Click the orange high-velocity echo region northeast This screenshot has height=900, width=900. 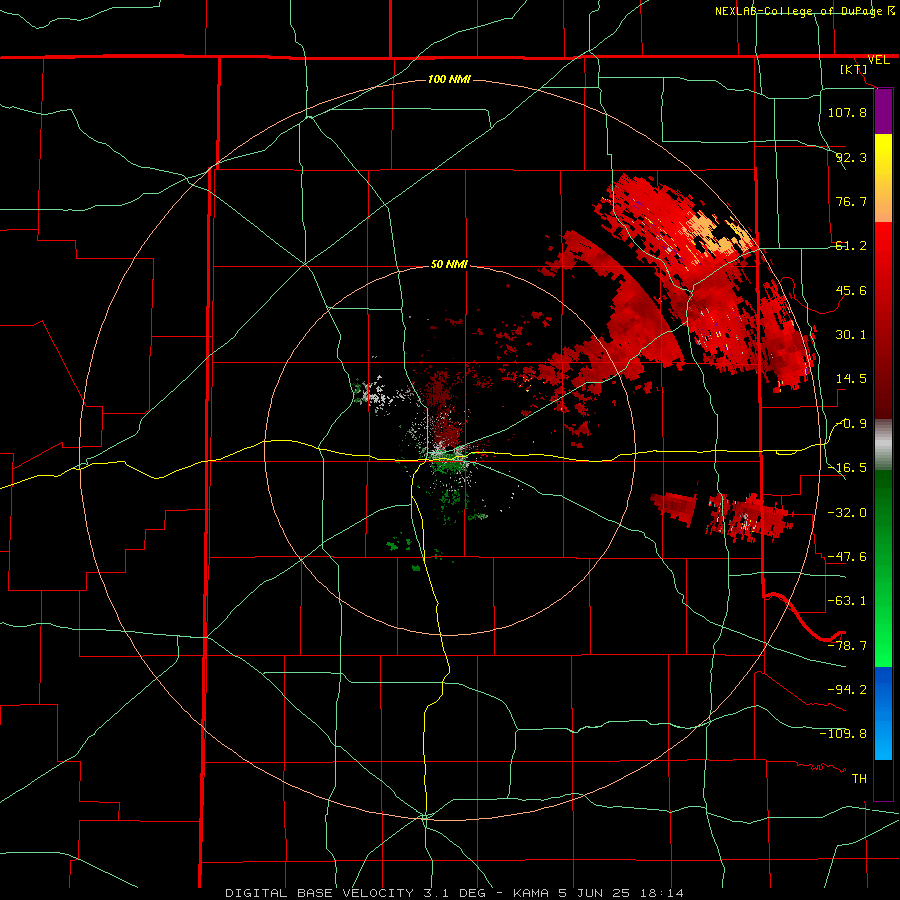pos(717,234)
